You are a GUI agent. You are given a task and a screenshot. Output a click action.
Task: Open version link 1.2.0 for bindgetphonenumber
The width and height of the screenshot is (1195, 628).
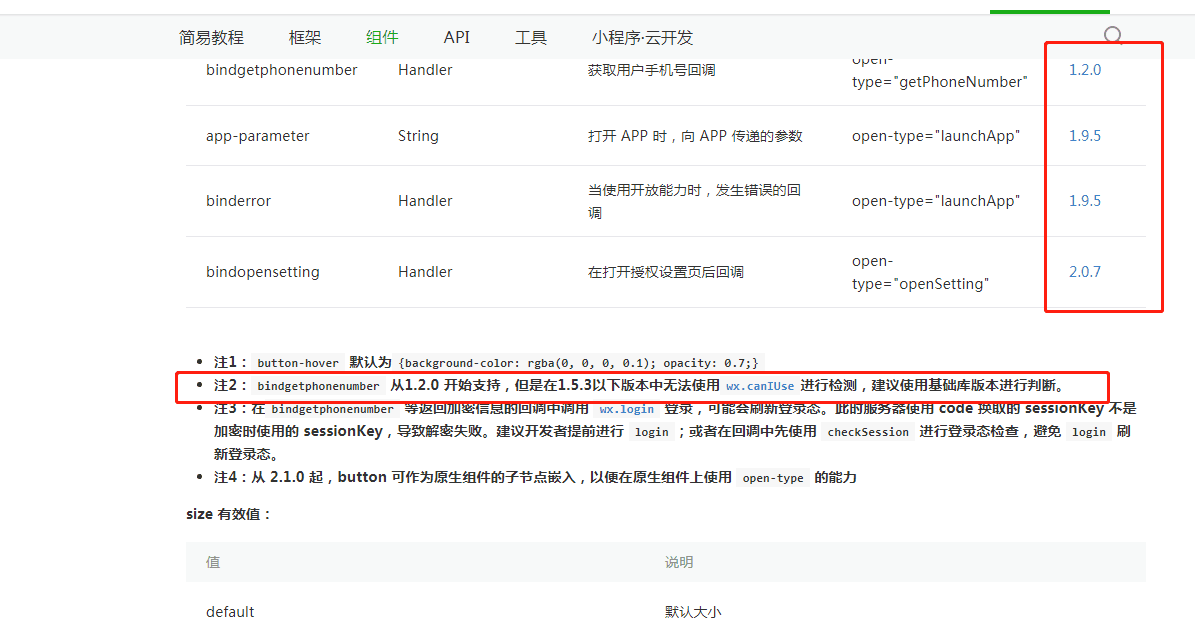click(x=1084, y=69)
